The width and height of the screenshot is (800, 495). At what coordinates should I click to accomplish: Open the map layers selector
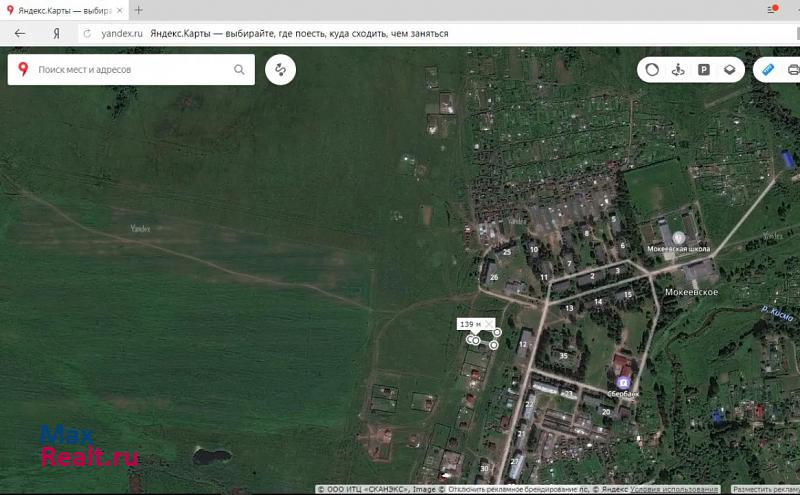[x=730, y=70]
